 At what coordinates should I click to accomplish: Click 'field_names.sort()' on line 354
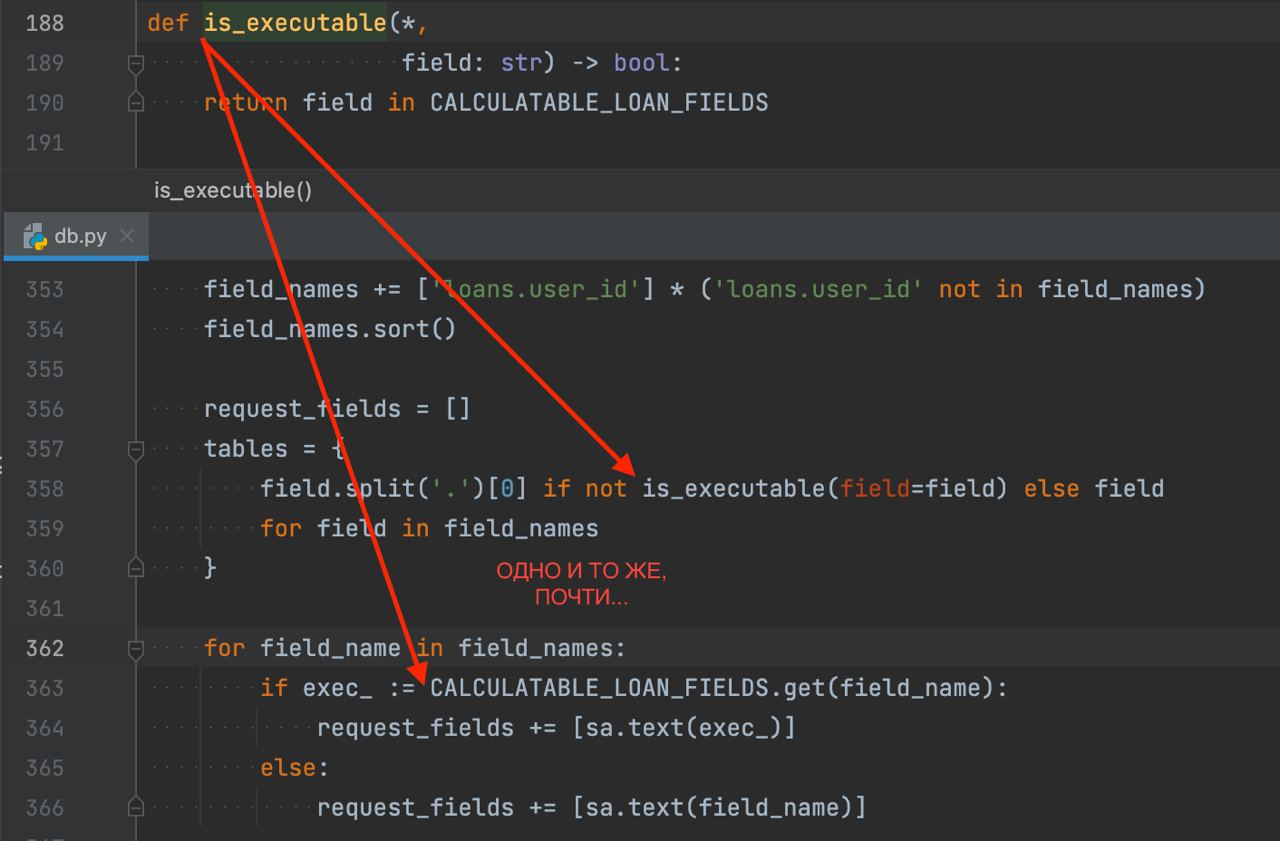point(330,329)
